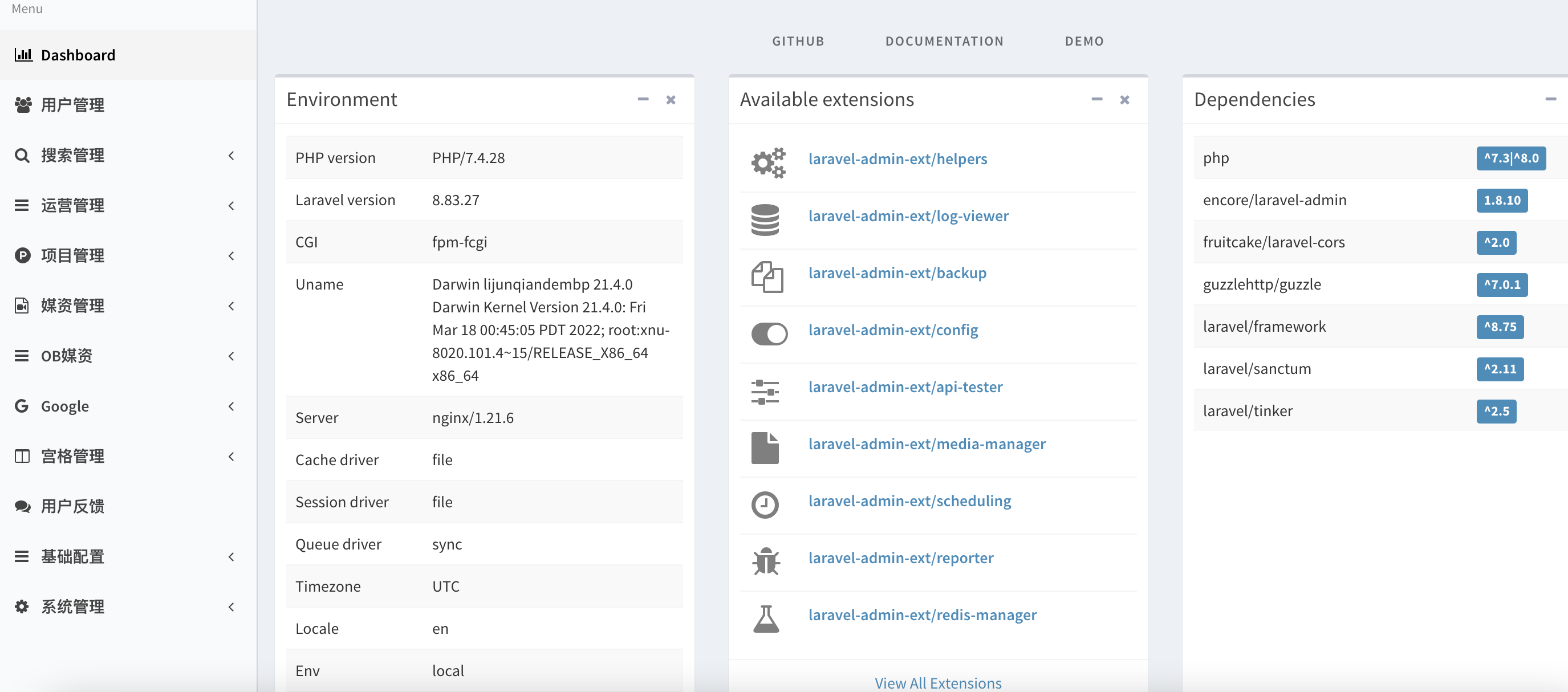Screen dimensions: 1568x692
Task: Open the laravel-admin-ext/helpers link
Action: pos(897,159)
